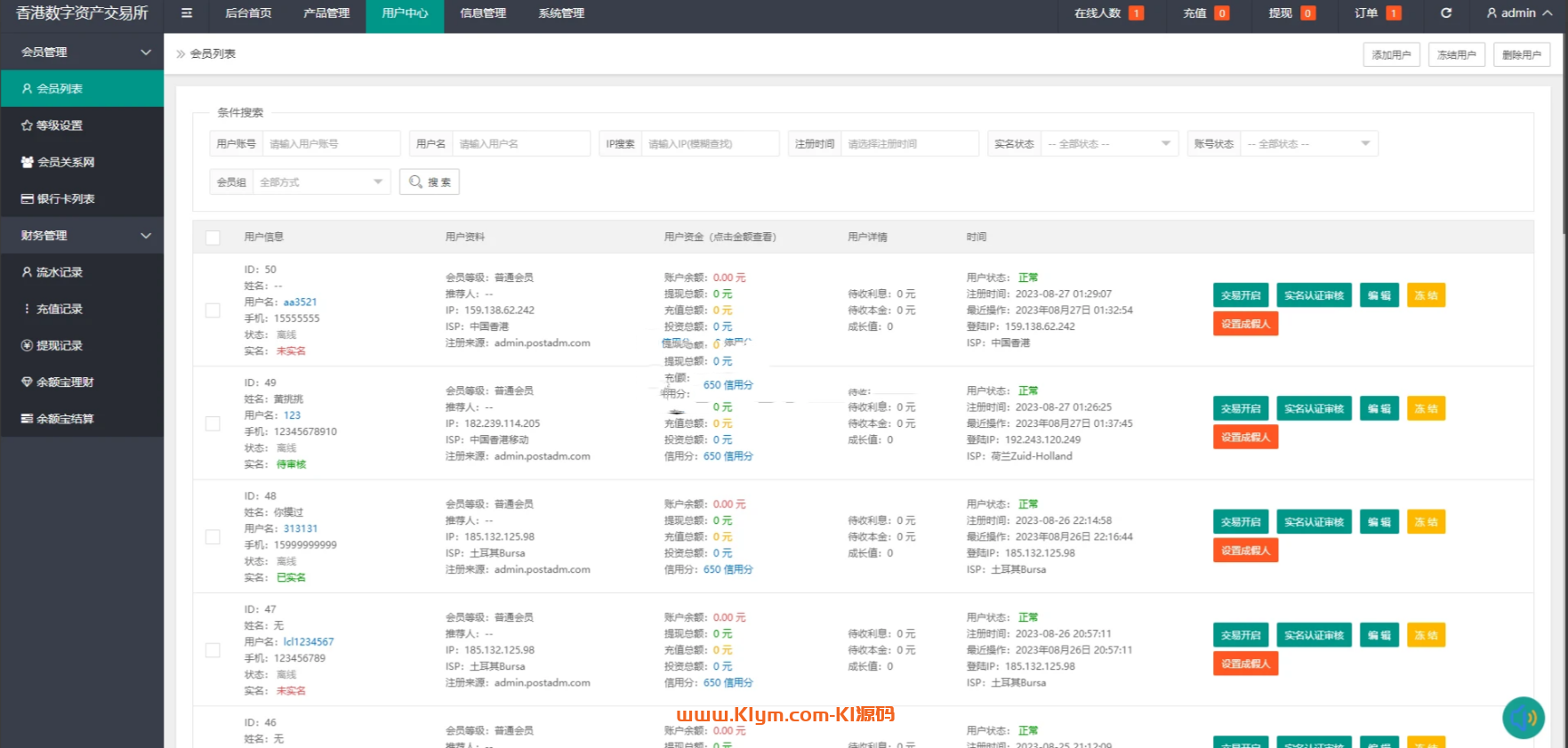
Task: Check the box for user ID 48
Action: pyautogui.click(x=213, y=537)
